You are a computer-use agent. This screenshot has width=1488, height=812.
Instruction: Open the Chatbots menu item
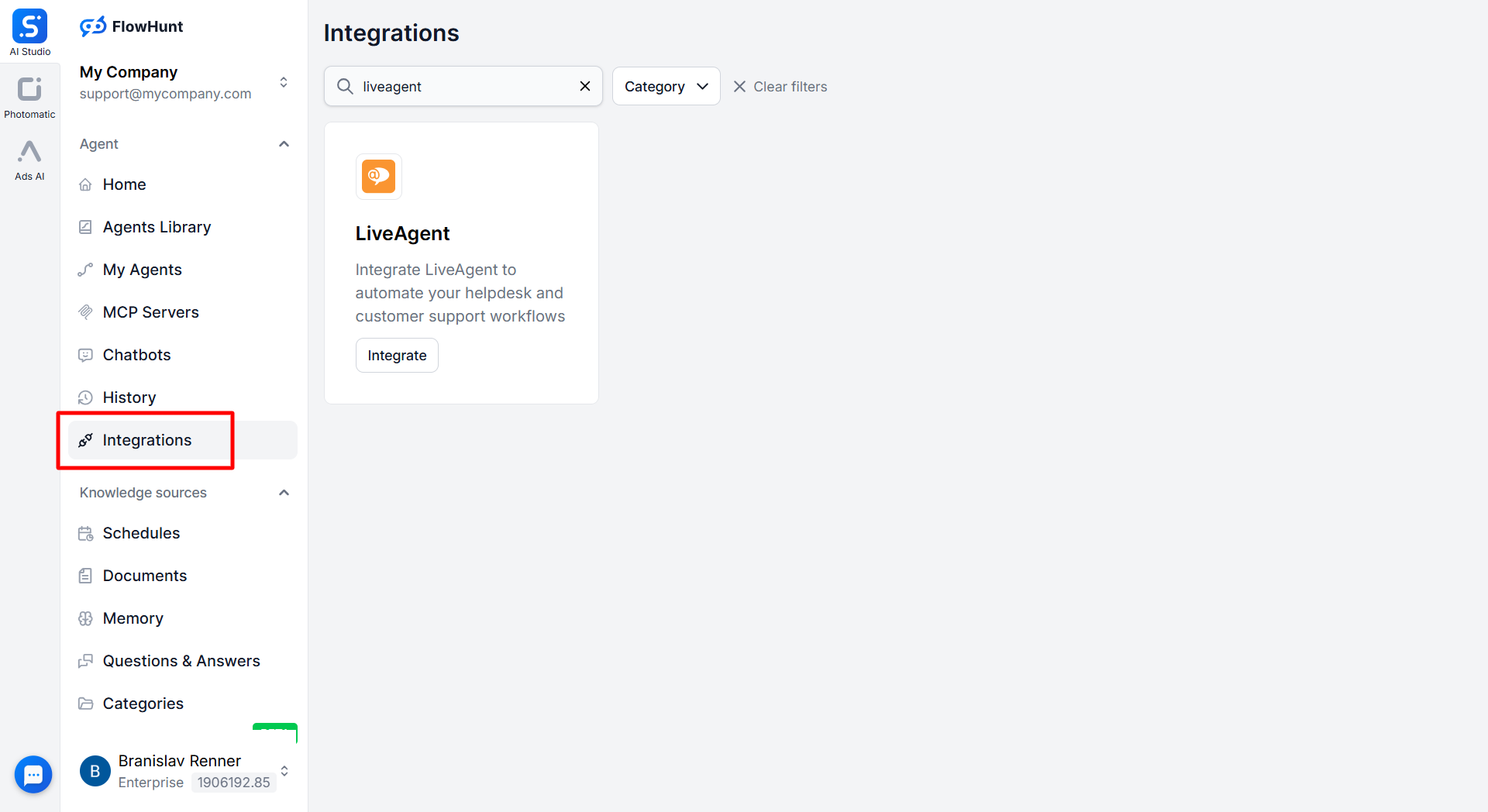pos(136,355)
